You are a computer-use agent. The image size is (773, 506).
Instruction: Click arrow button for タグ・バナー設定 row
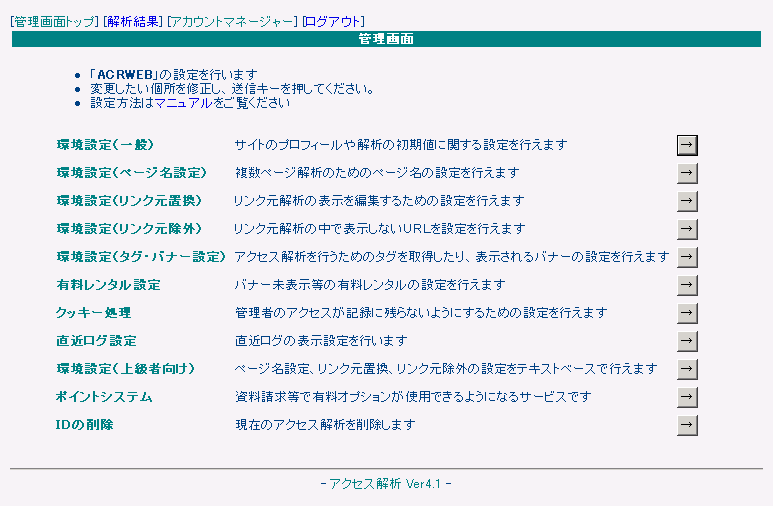pyautogui.click(x=687, y=257)
